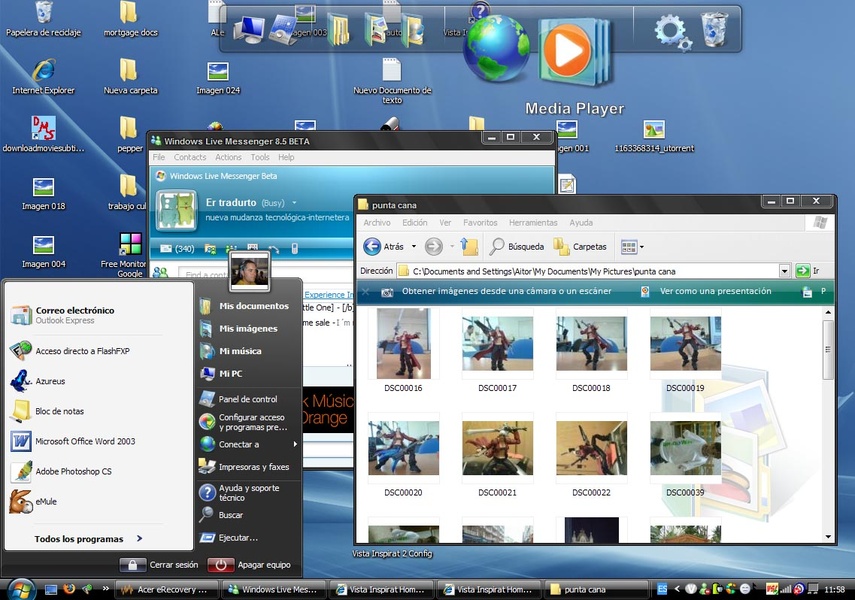Open Archivo menu in punta cana window
855x600 pixels.
[377, 223]
